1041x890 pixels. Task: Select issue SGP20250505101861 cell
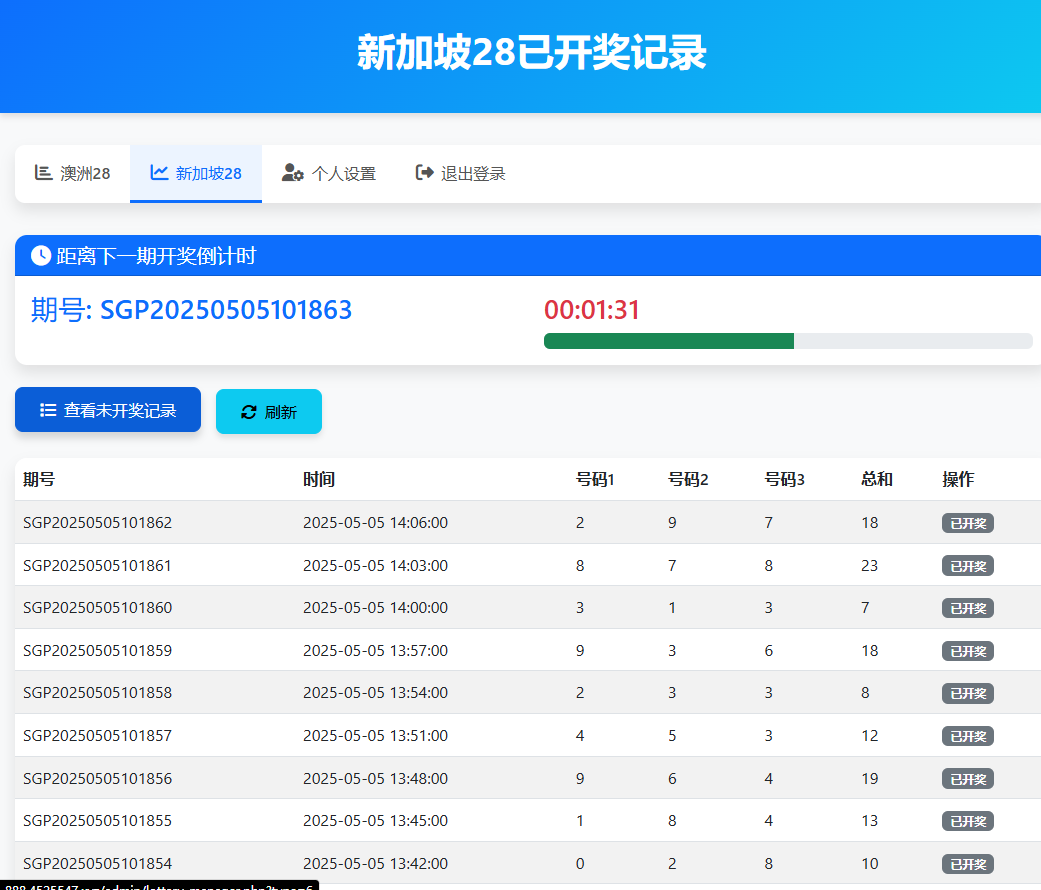coord(98,565)
